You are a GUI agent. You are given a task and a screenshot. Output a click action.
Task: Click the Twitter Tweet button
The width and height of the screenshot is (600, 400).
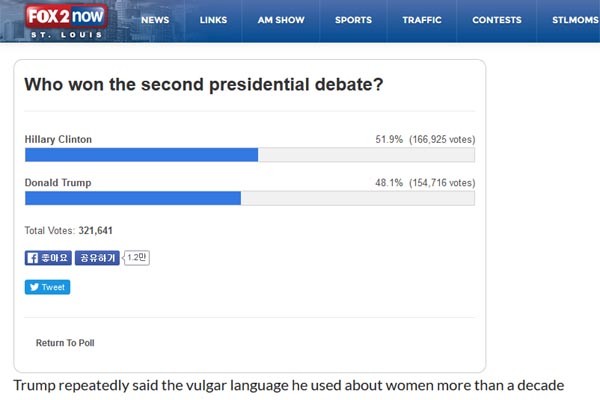click(x=47, y=287)
